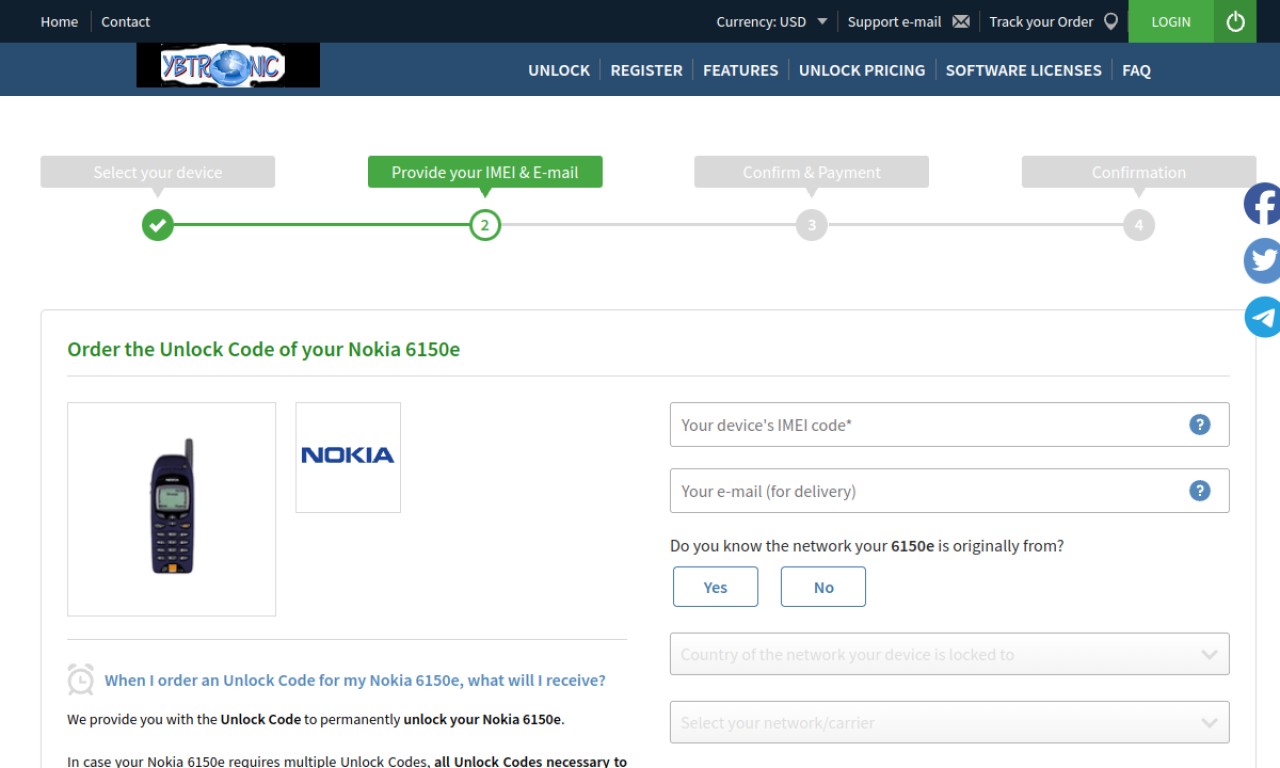Click the Track your Order pin icon
The image size is (1280, 768).
click(x=1111, y=21)
